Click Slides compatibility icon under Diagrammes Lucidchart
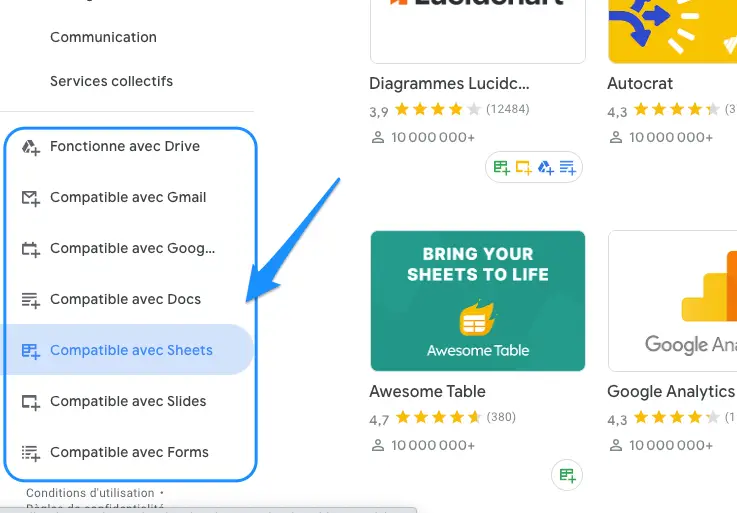The height and width of the screenshot is (513, 737). [524, 167]
